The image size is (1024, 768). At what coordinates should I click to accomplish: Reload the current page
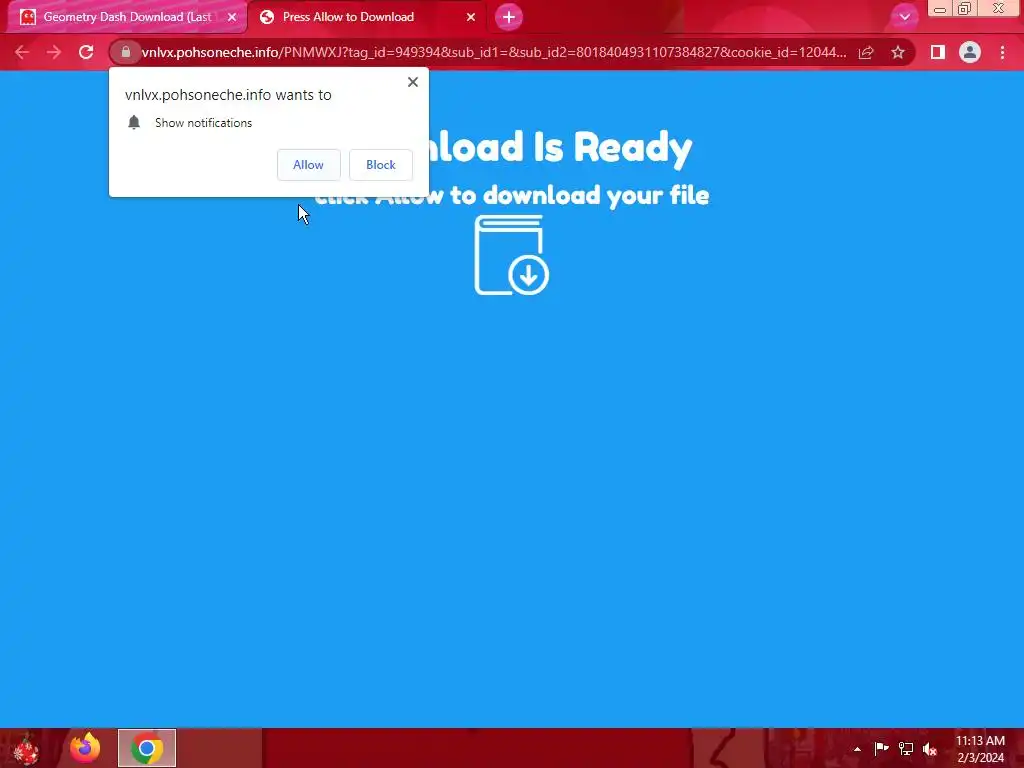[86, 52]
